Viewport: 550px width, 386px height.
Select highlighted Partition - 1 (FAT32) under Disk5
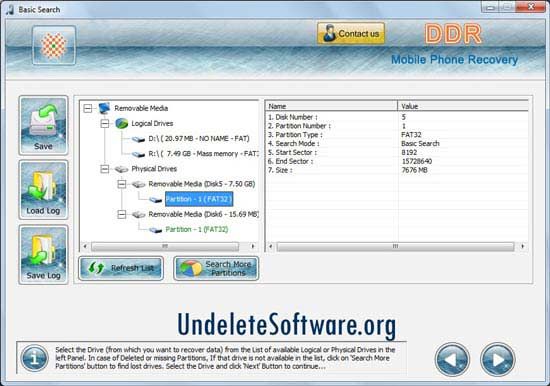199,199
